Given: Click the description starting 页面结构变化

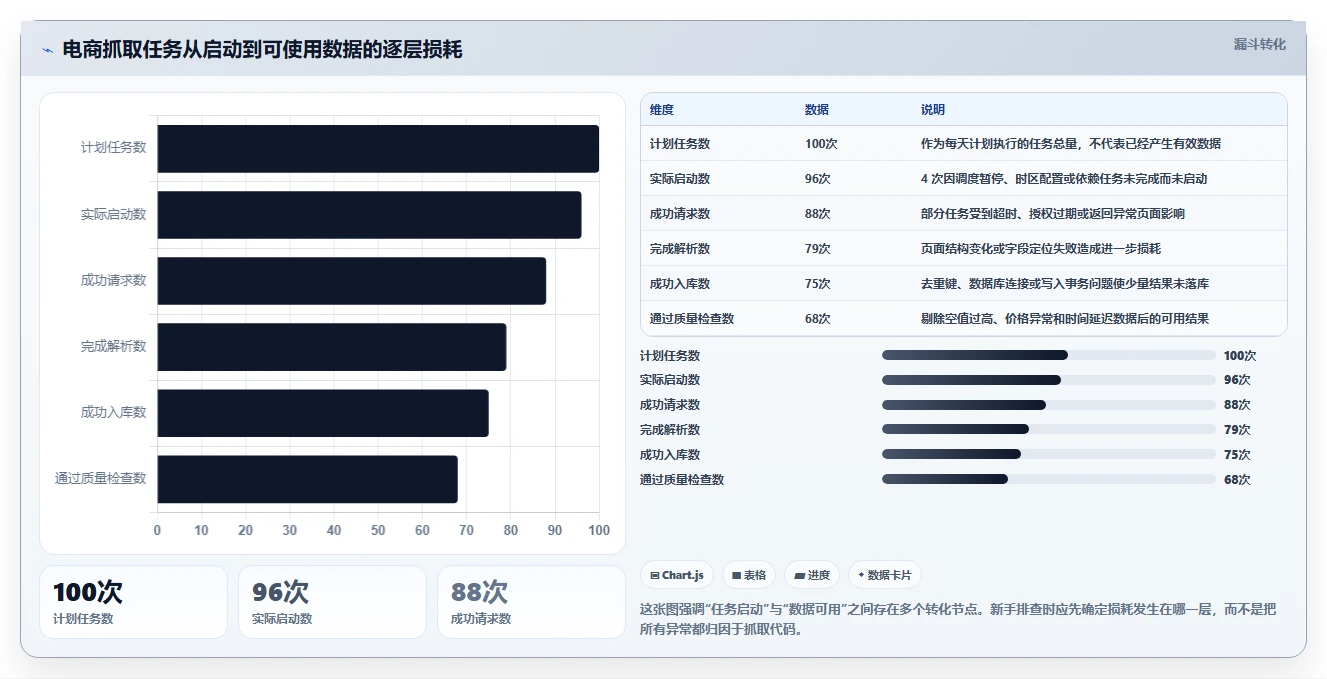Looking at the screenshot, I should (1041, 249).
